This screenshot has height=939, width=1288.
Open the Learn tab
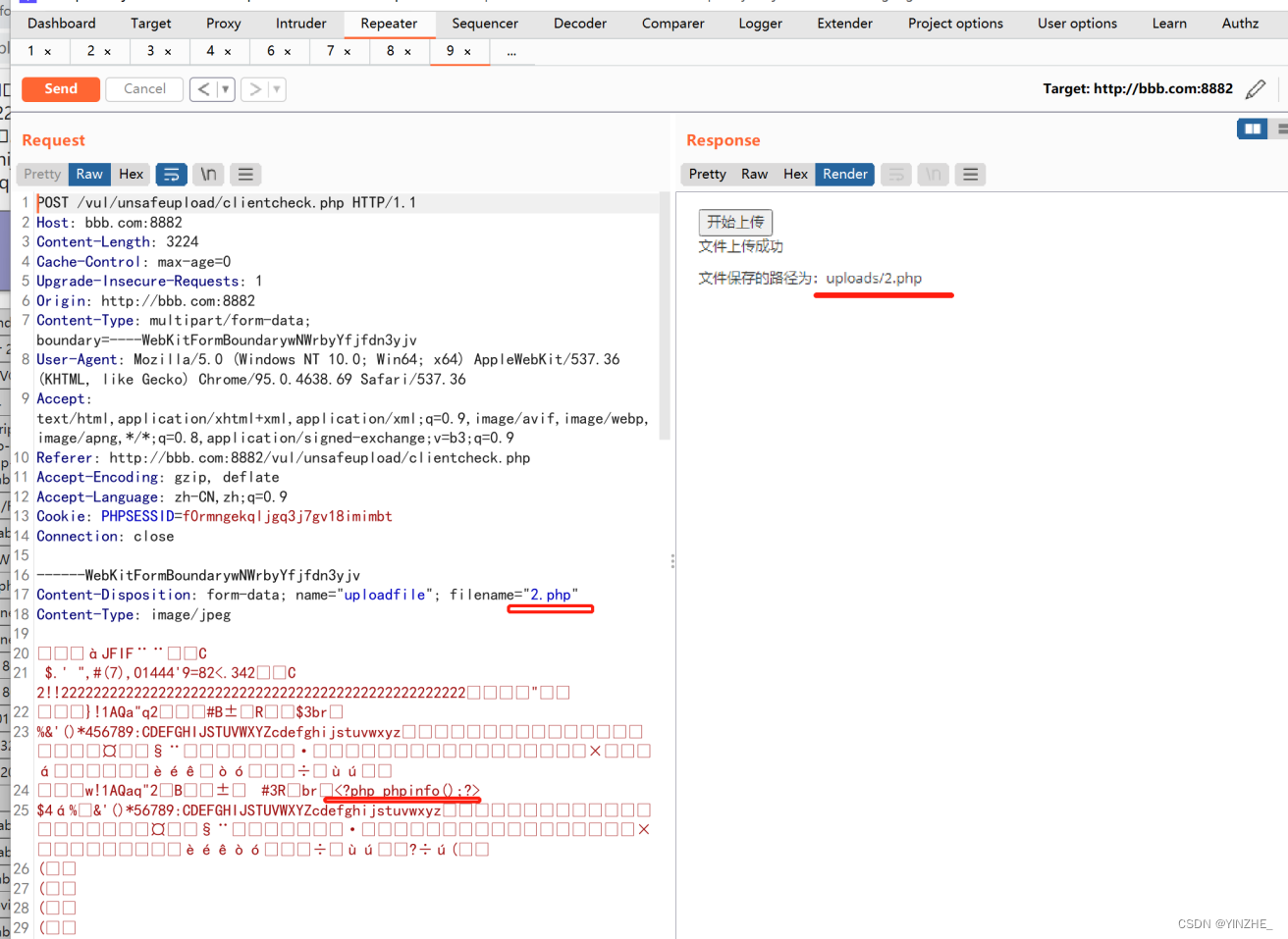pyautogui.click(x=1169, y=24)
